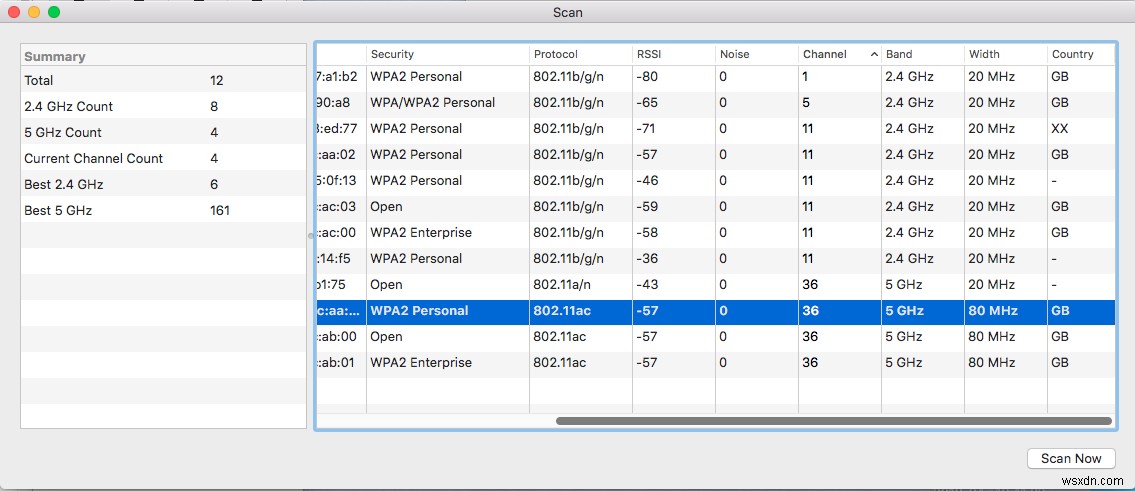Click the Protocol column header
Viewport: 1135px width, 491px height.
click(556, 54)
